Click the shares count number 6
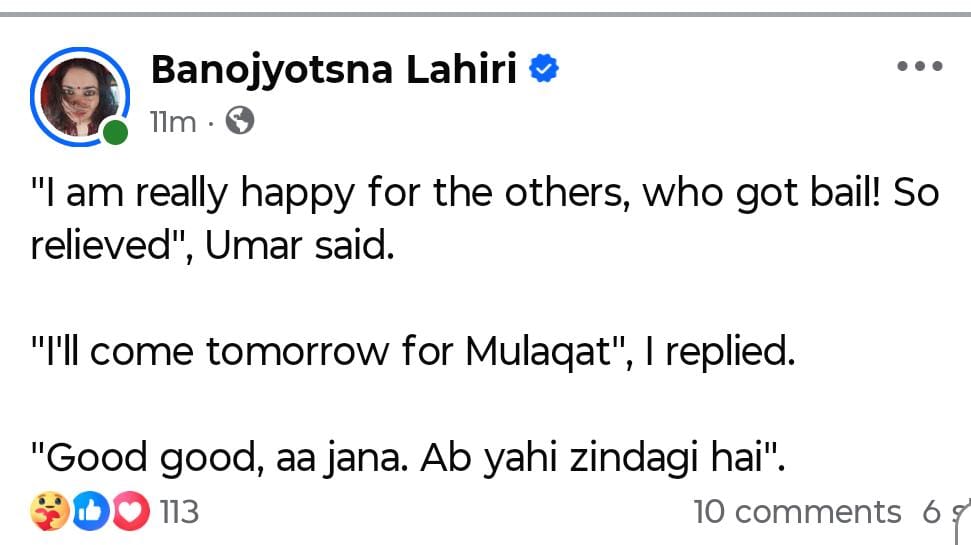Image resolution: width=971 pixels, height=545 pixels. pos(931,512)
